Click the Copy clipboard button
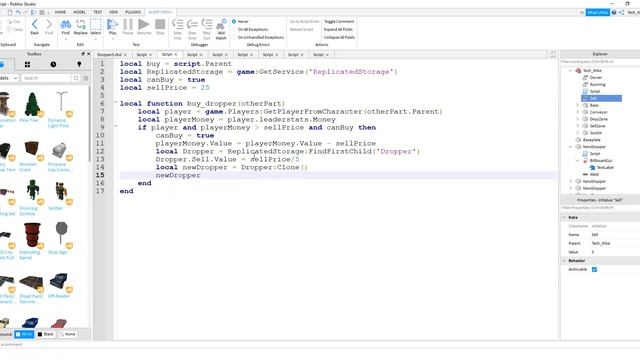This screenshot has height=360, width=640. 15,29
